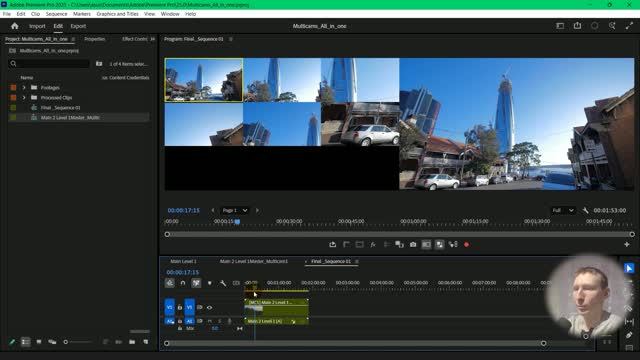Viewport: 640px width, 360px height.
Task: Toggle Linked Selection in the timeline
Action: 196,283
